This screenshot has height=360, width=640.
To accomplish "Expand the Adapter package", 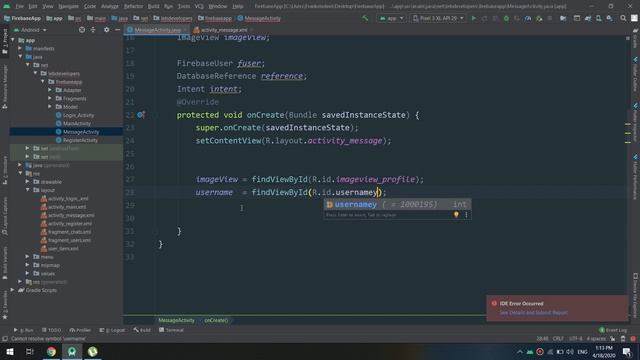I will pos(50,90).
